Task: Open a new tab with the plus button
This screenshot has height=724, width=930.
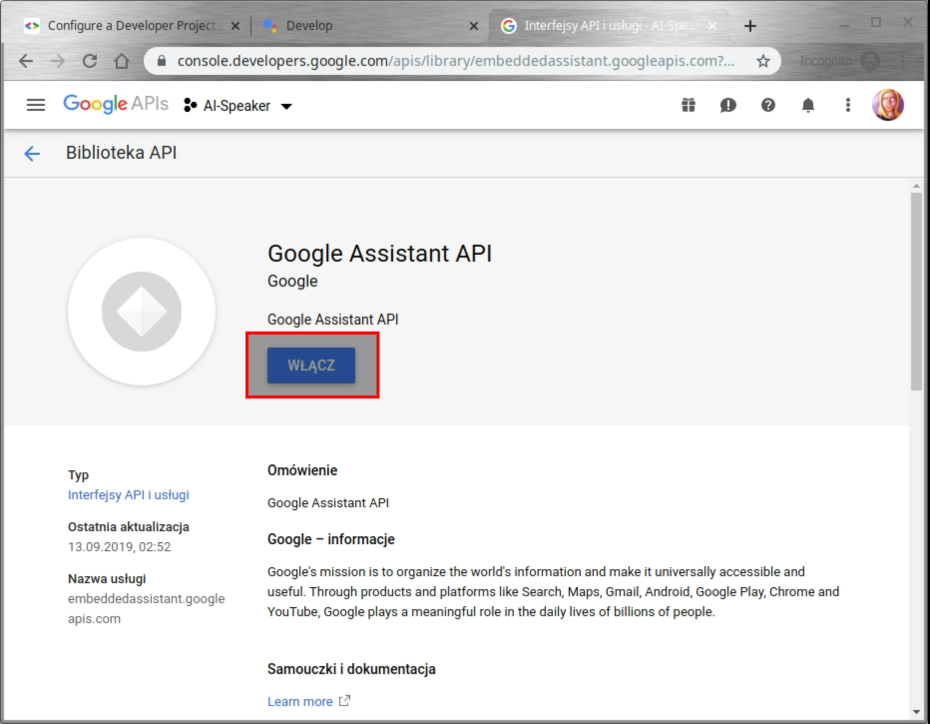Action: tap(750, 26)
